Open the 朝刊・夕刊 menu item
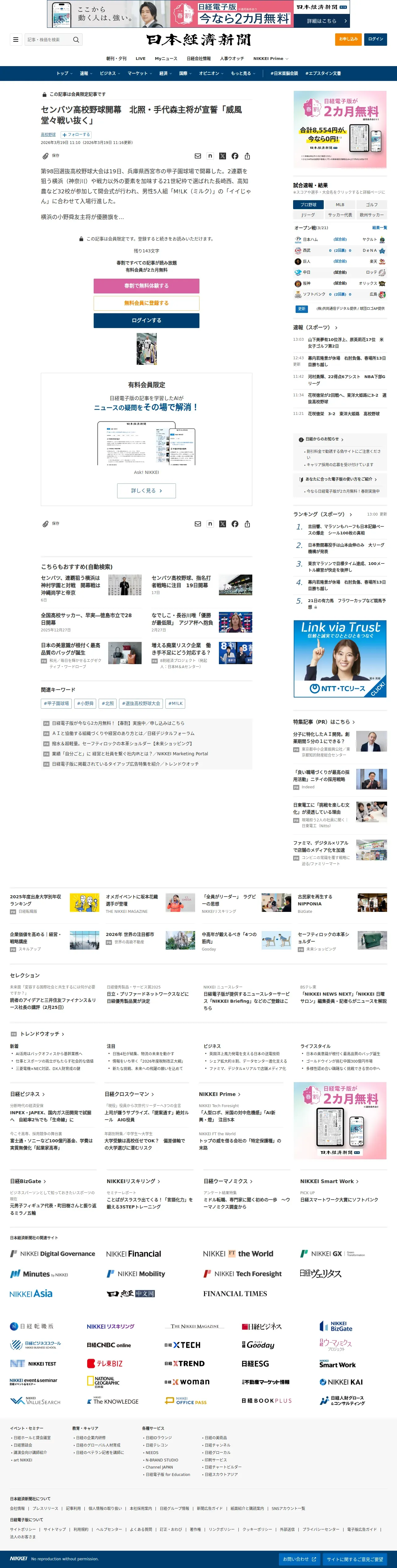Viewport: 397px width, 1568px height. [116, 58]
